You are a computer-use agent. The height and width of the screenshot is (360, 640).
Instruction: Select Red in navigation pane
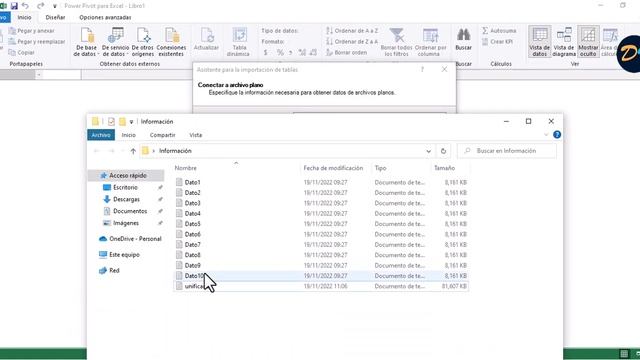[x=114, y=271]
